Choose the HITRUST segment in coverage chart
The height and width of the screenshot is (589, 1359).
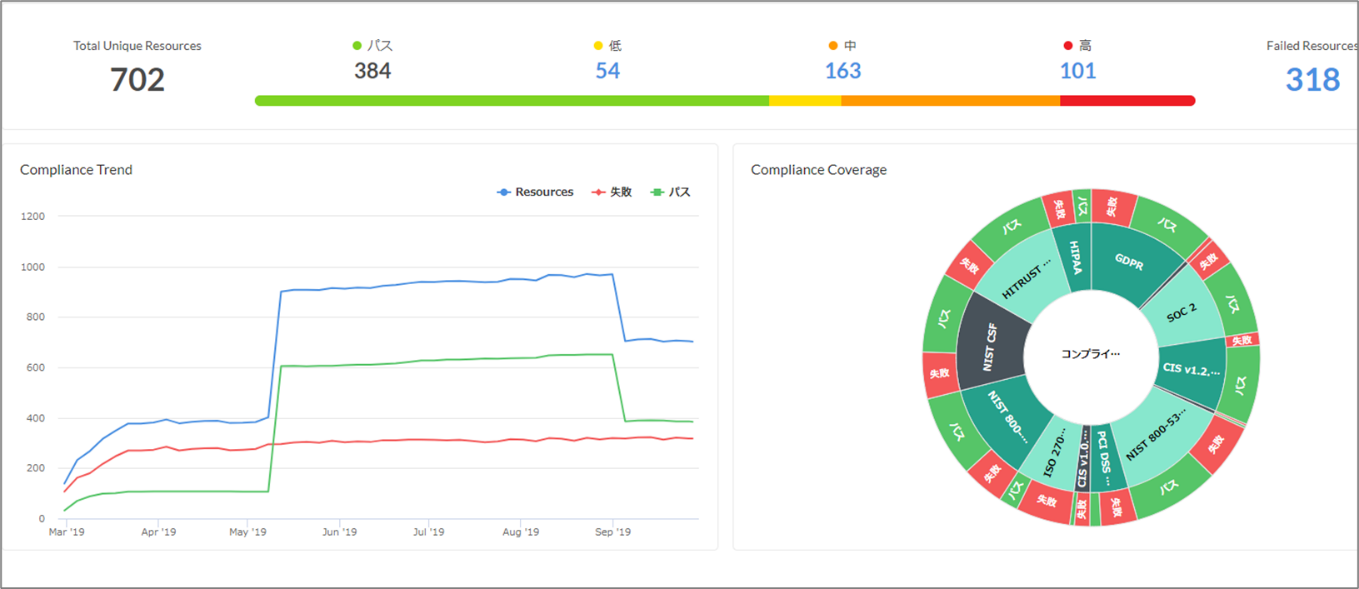(1022, 279)
